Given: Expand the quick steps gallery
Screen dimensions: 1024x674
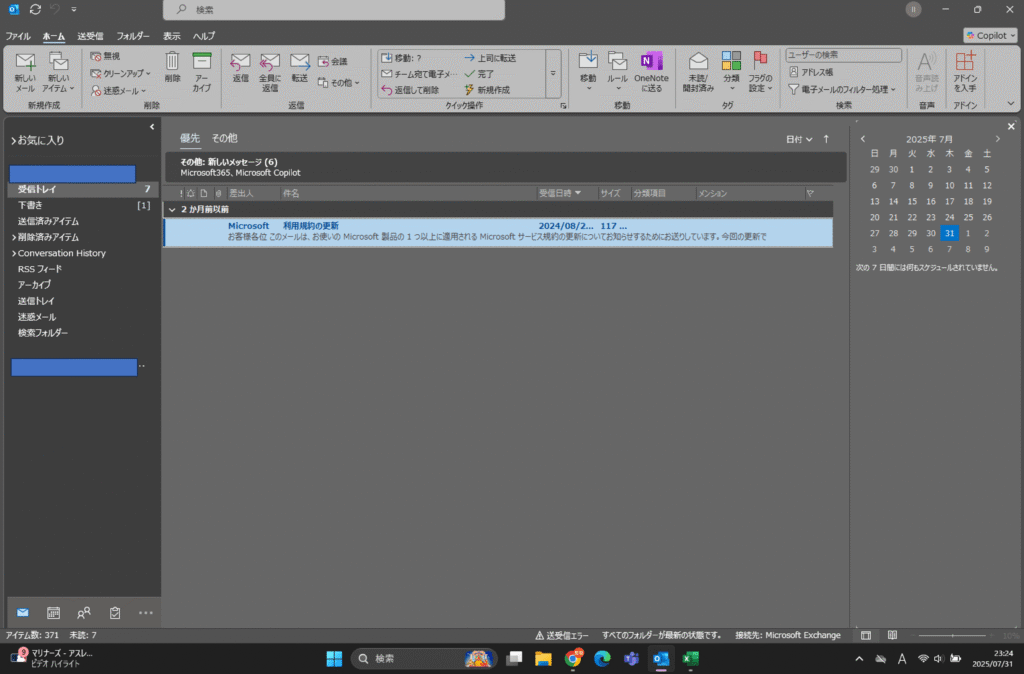Looking at the screenshot, I should click(553, 74).
